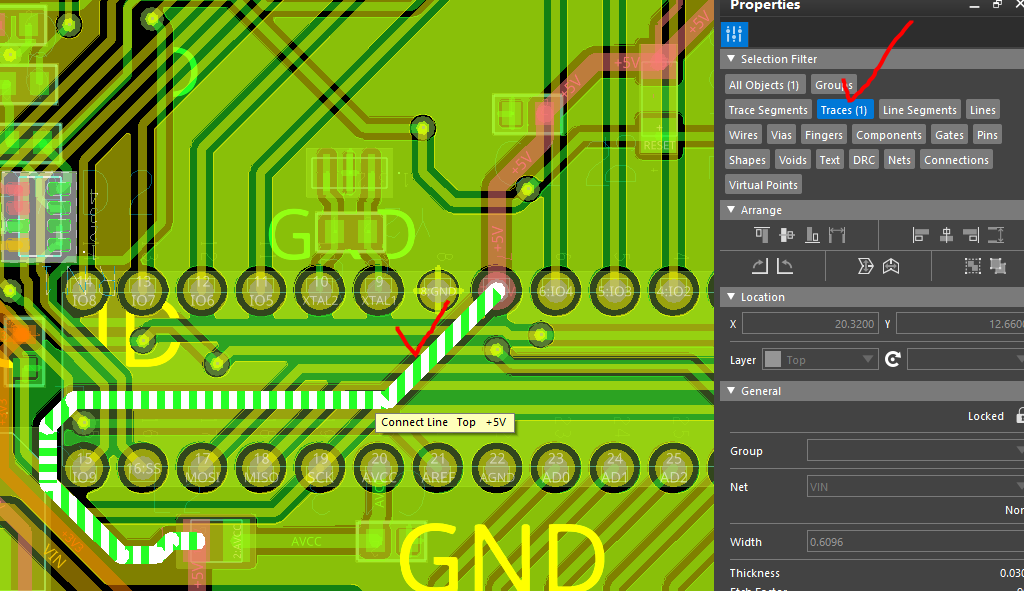Toggle the Connections selection filter
The height and width of the screenshot is (591, 1024).
pyautogui.click(x=956, y=160)
